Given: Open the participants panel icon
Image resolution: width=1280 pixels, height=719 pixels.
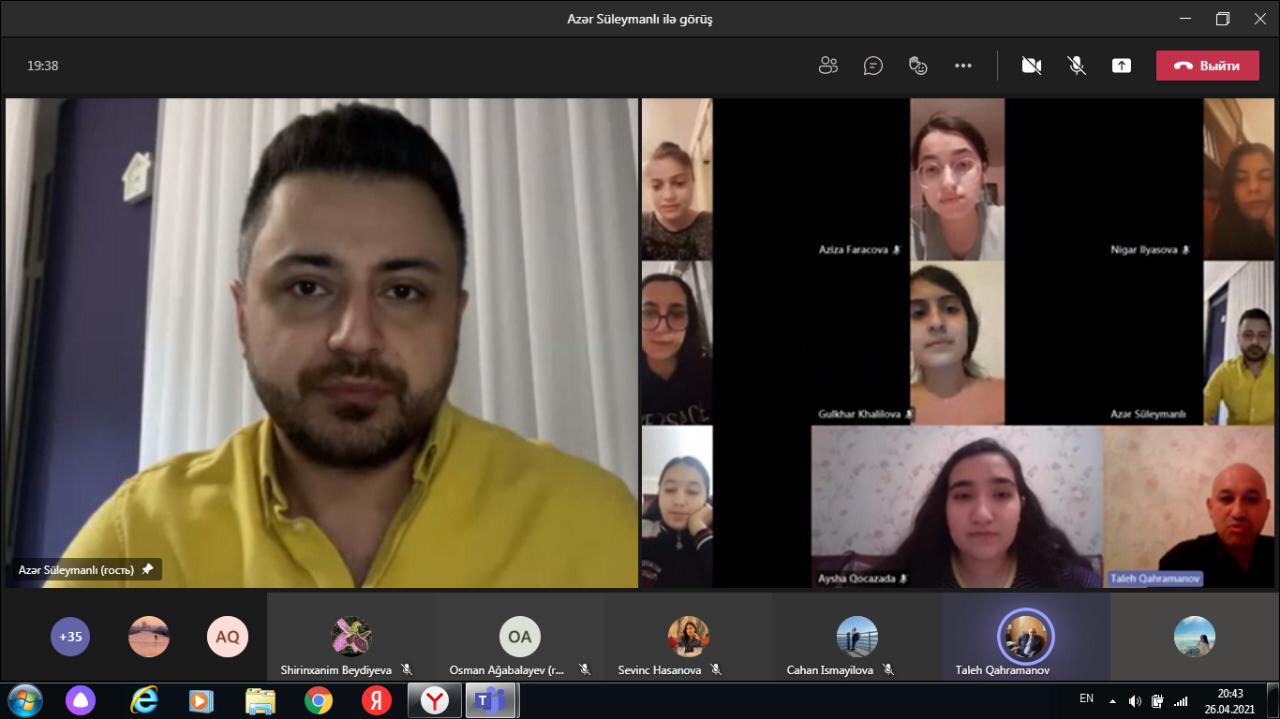Looking at the screenshot, I should pyautogui.click(x=828, y=66).
